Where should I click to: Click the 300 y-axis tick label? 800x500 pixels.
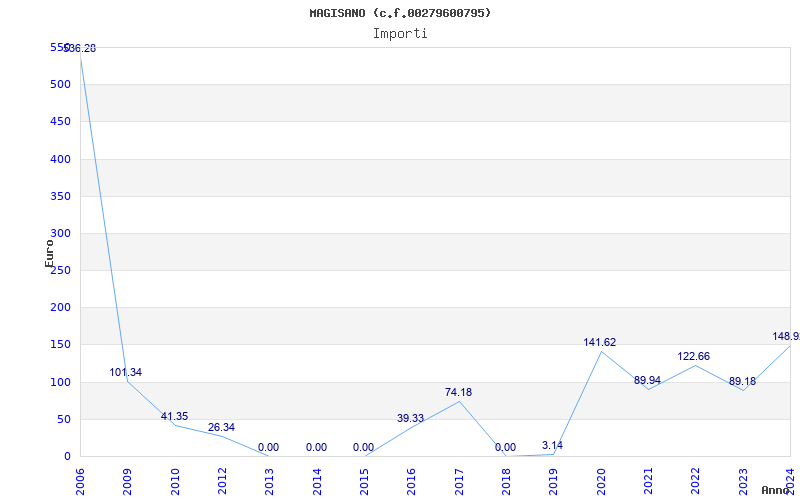pyautogui.click(x=60, y=233)
